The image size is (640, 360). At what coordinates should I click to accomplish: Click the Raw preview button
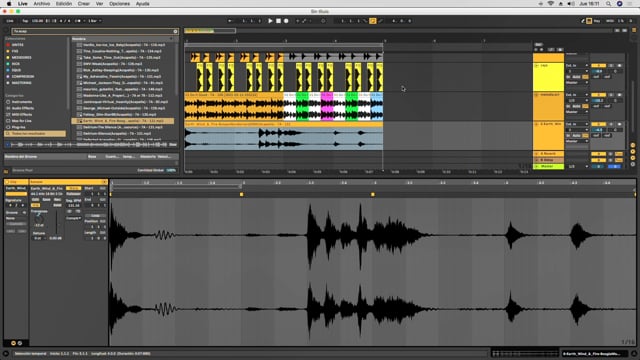pyautogui.click(x=173, y=144)
